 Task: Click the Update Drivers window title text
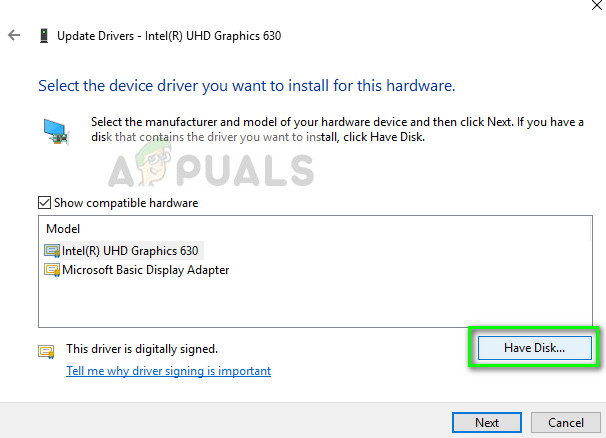click(169, 36)
